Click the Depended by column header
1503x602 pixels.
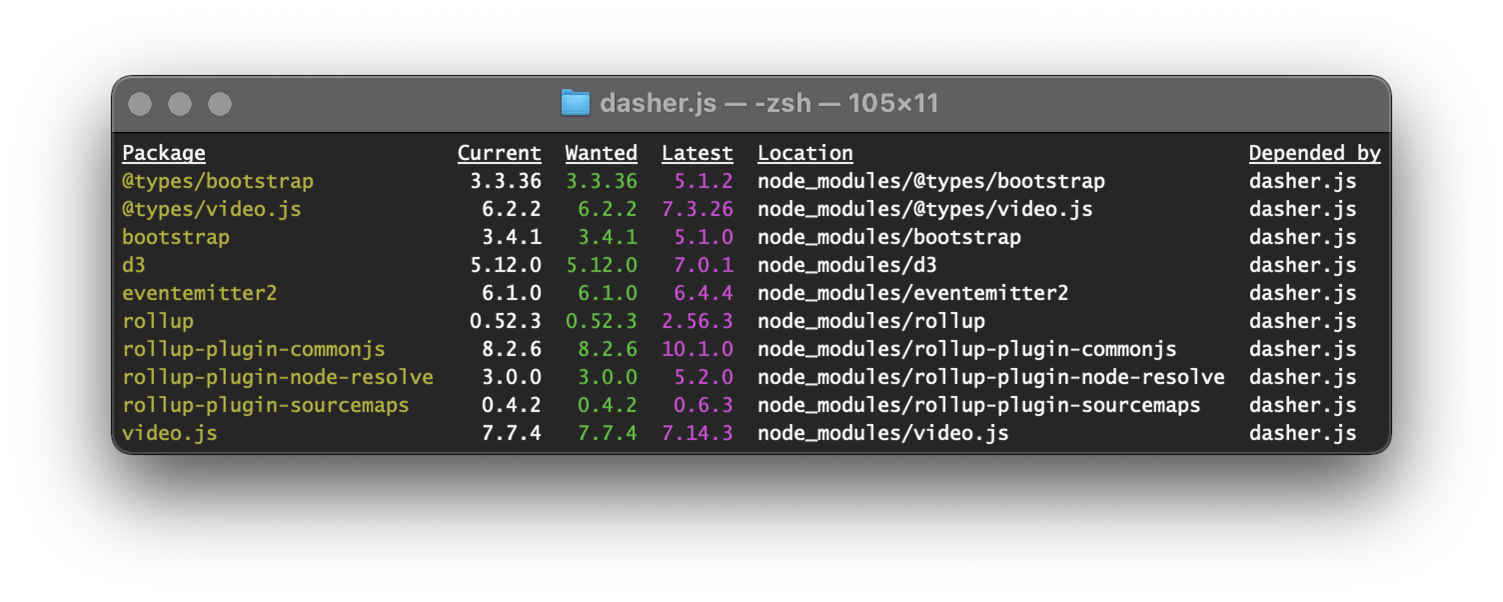pyautogui.click(x=1314, y=153)
